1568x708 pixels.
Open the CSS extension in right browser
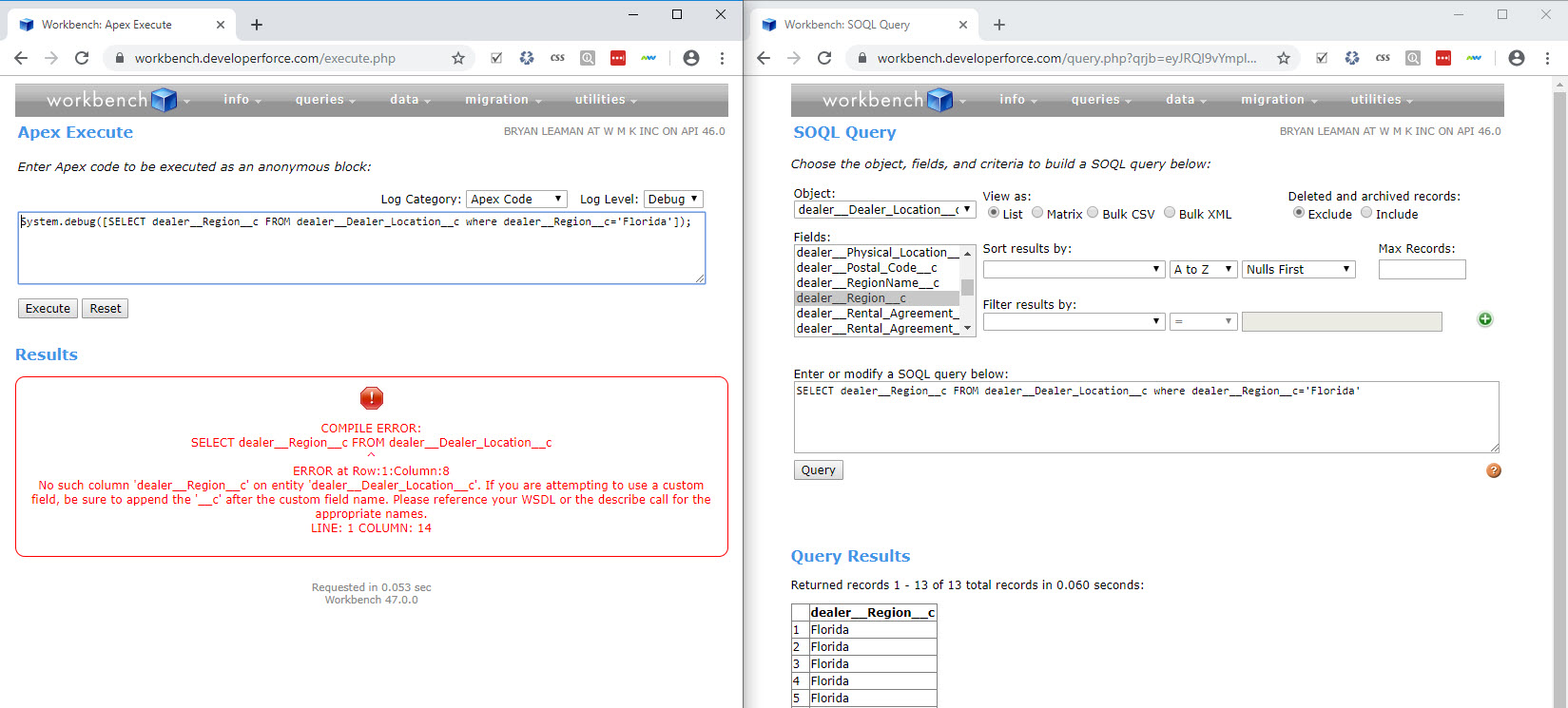click(x=1383, y=58)
